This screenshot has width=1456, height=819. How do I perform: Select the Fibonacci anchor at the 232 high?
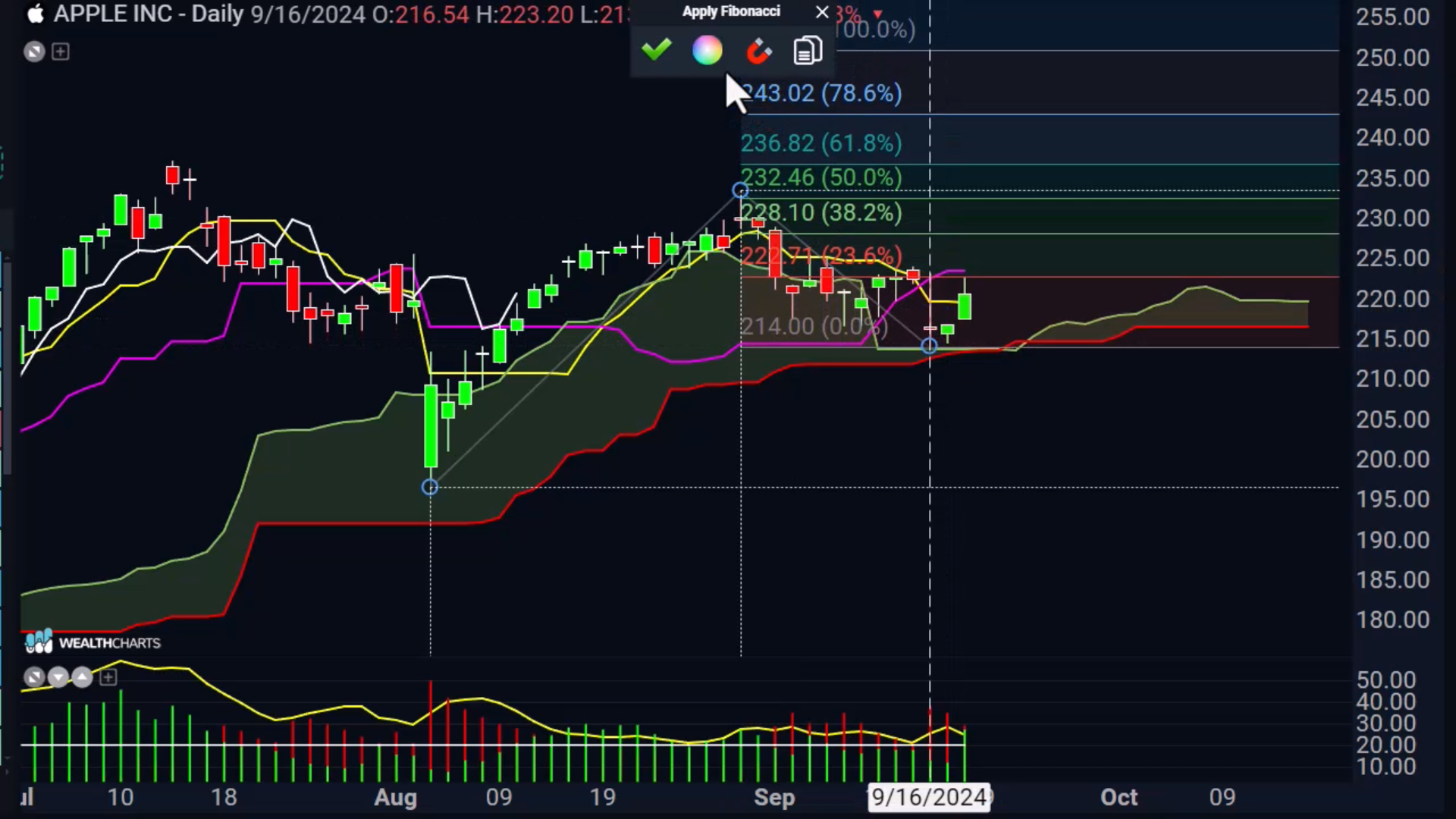(740, 190)
